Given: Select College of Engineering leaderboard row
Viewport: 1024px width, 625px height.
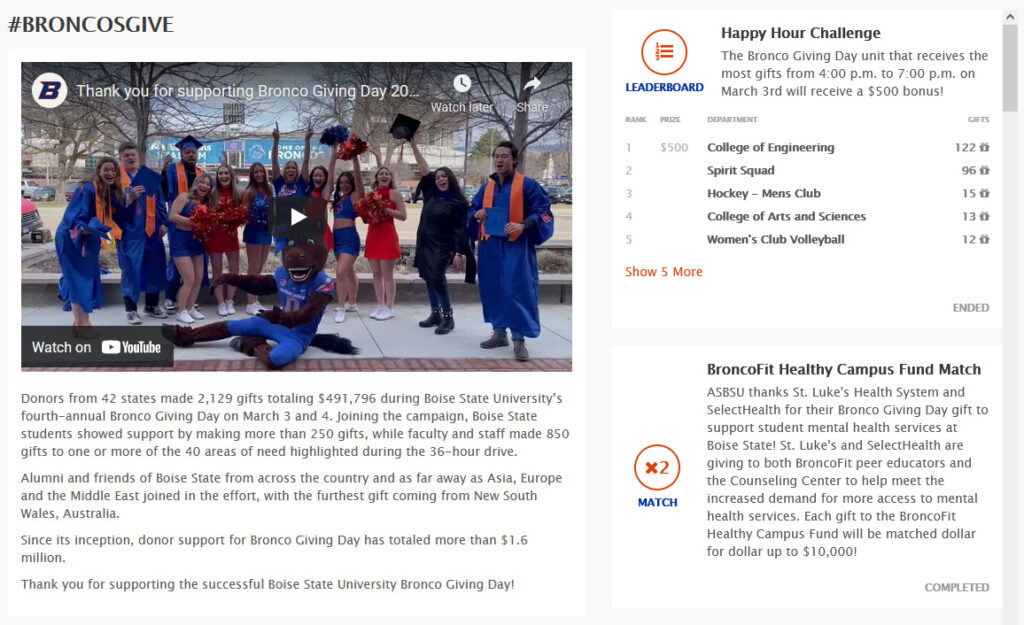Looking at the screenshot, I should coord(807,148).
